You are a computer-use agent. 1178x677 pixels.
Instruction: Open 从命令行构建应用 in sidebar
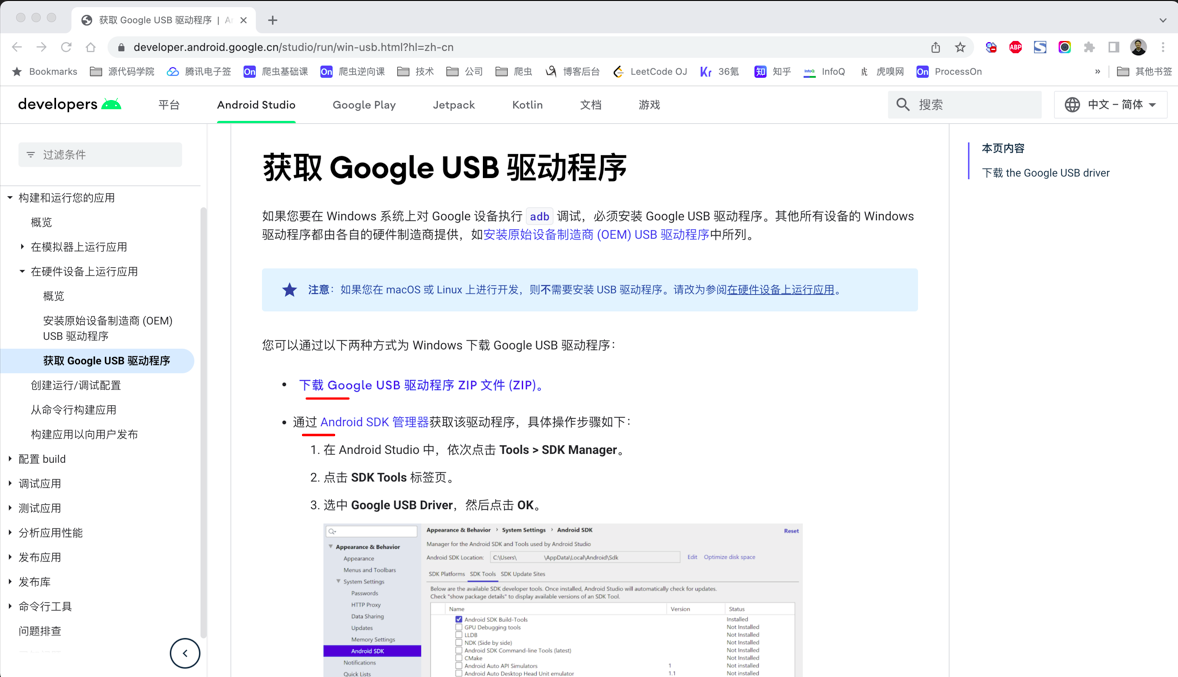(x=74, y=410)
